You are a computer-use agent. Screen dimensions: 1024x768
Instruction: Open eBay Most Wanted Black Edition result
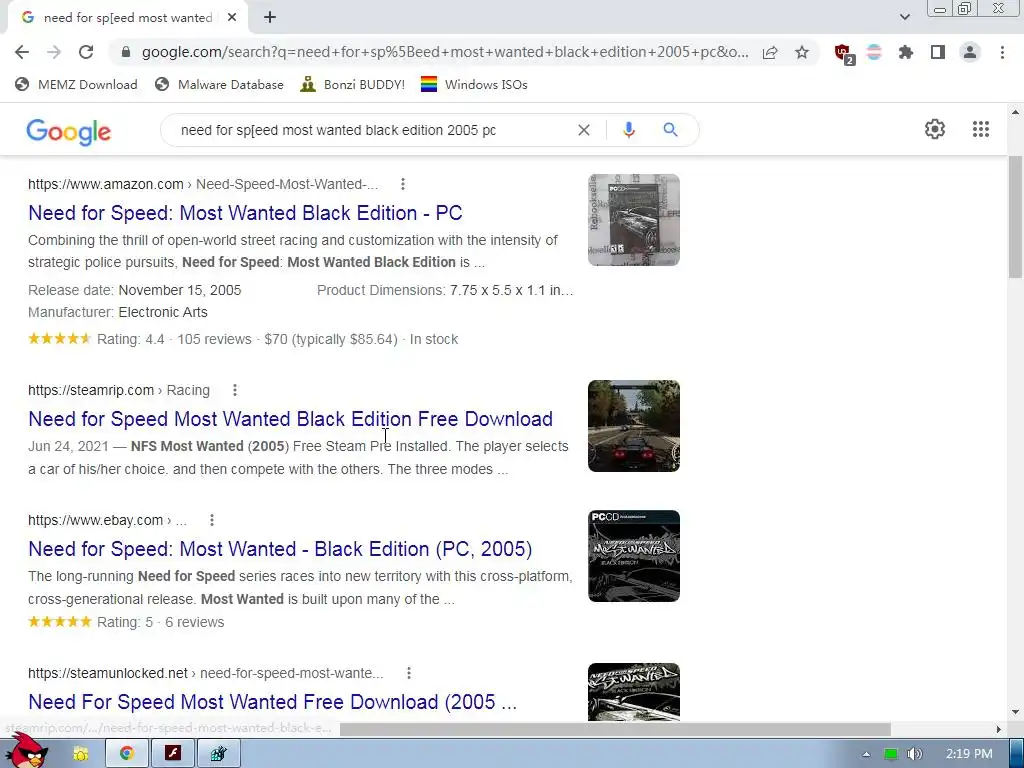pyautogui.click(x=280, y=549)
